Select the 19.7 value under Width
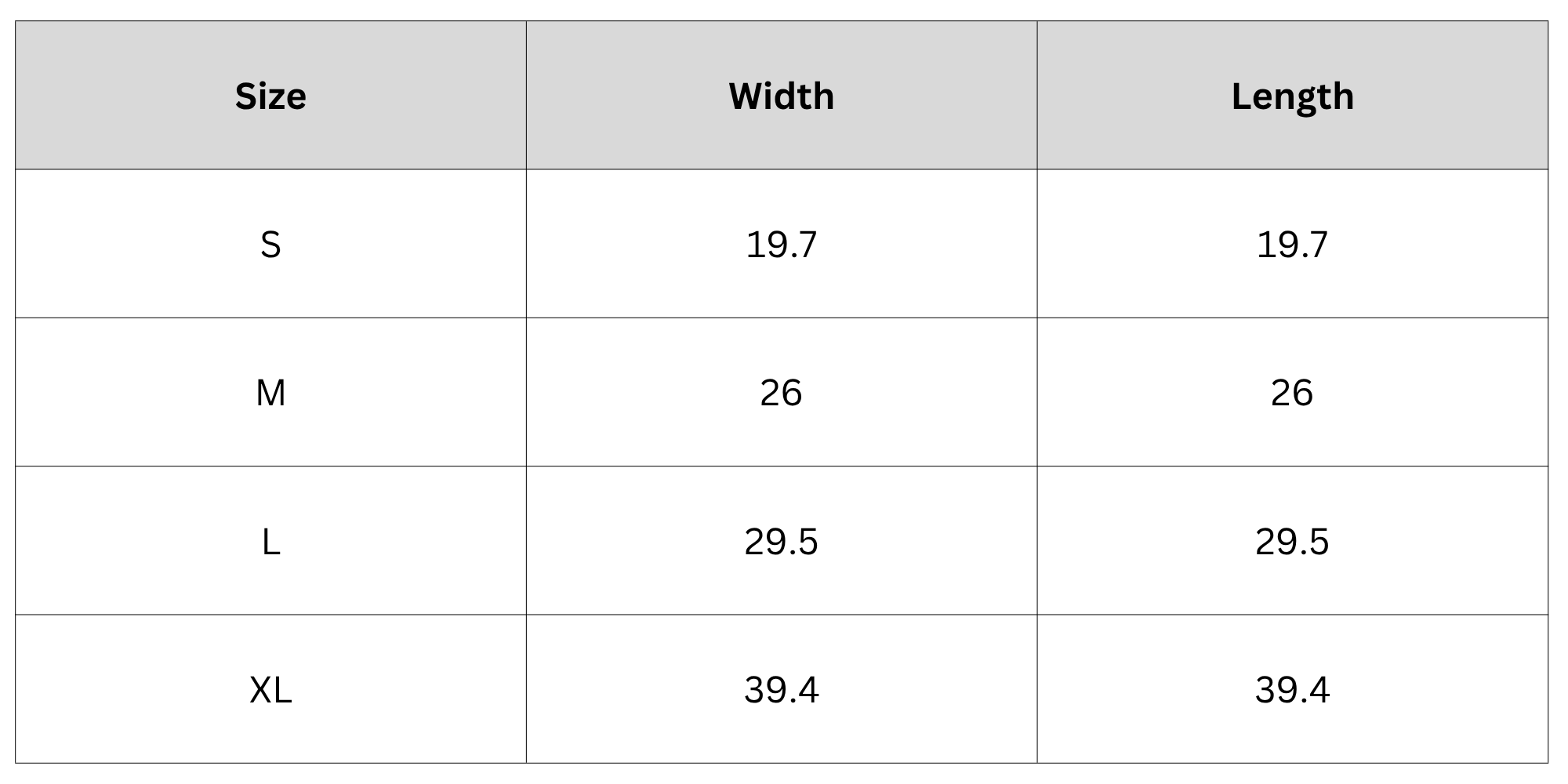1568x784 pixels. tap(782, 245)
